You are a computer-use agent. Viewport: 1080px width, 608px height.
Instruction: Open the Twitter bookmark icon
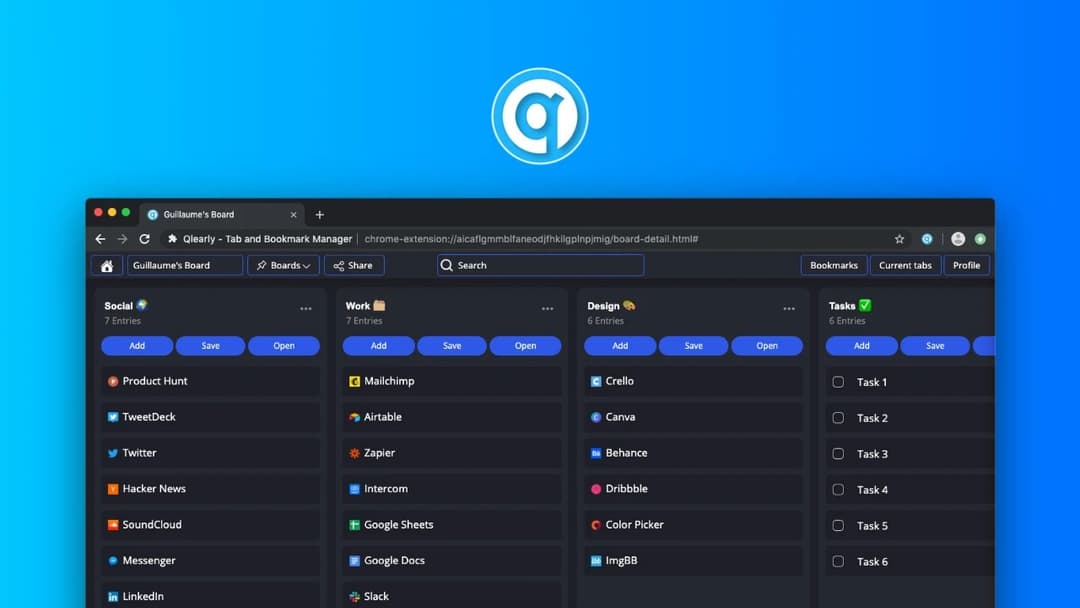tap(112, 453)
